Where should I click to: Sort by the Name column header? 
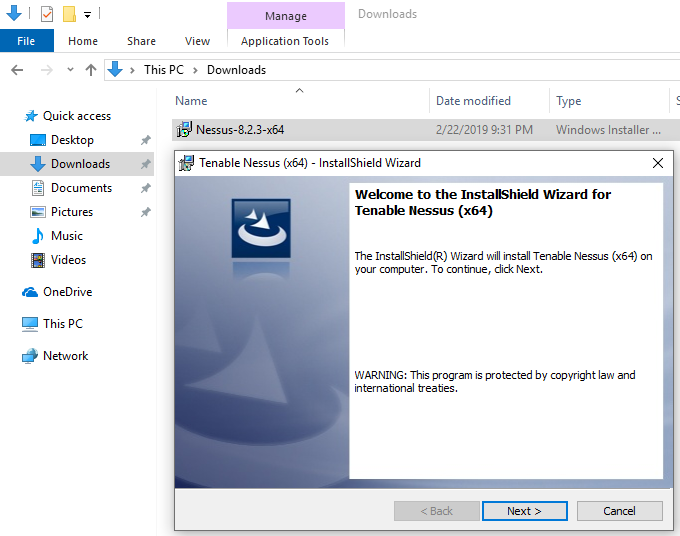point(191,101)
